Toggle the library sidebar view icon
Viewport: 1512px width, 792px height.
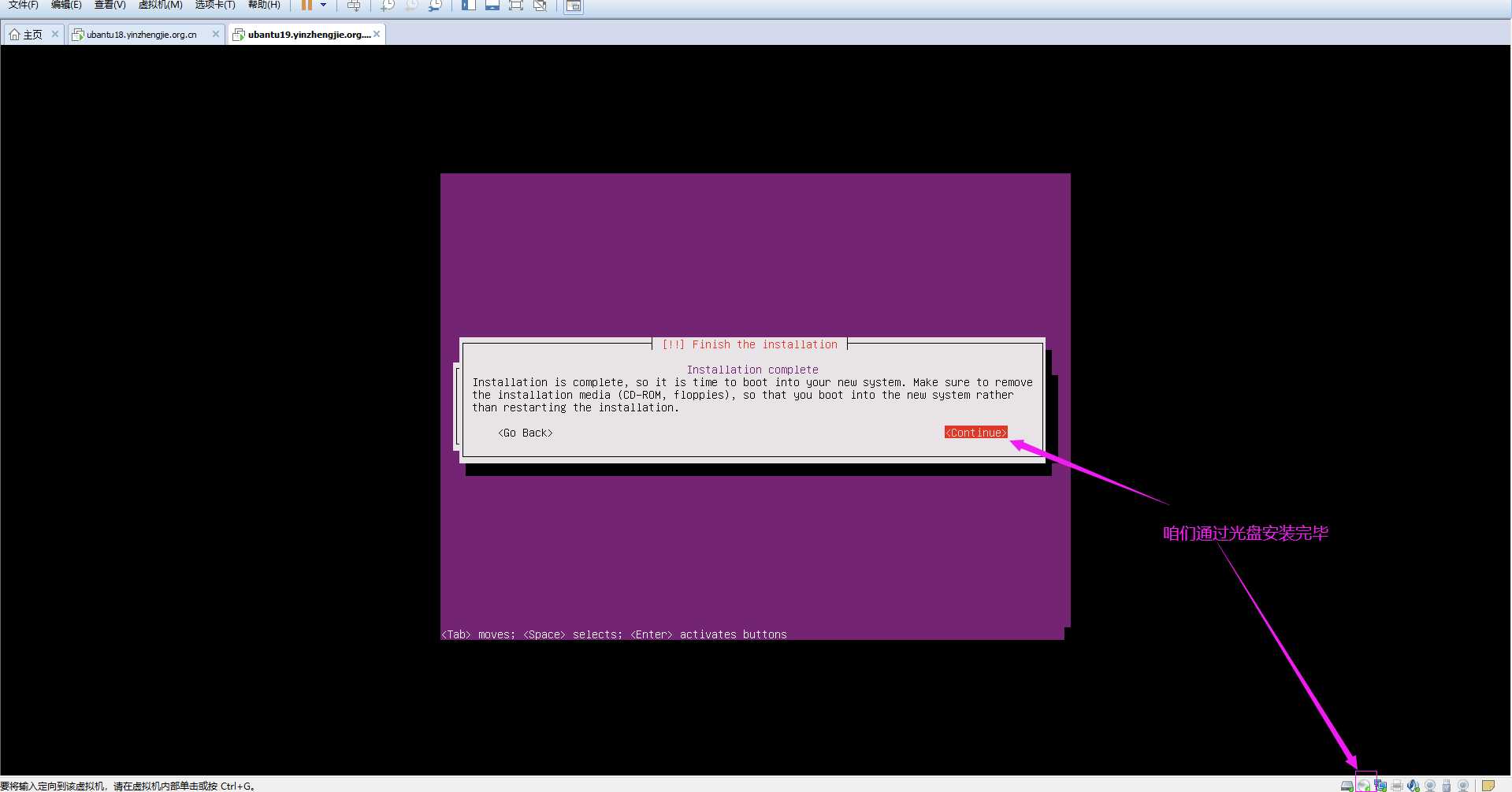469,5
